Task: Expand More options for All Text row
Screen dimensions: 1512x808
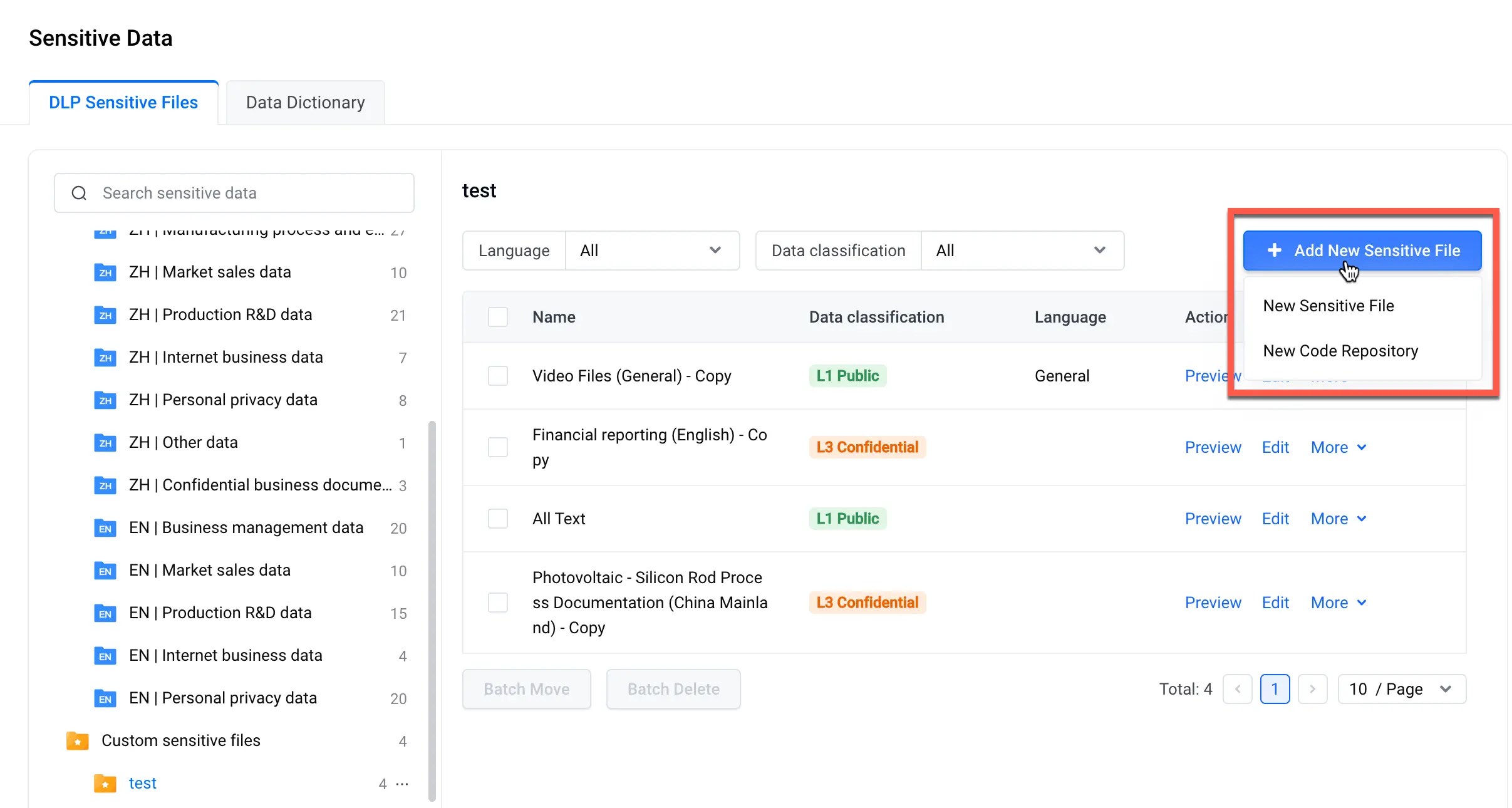Action: point(1339,519)
